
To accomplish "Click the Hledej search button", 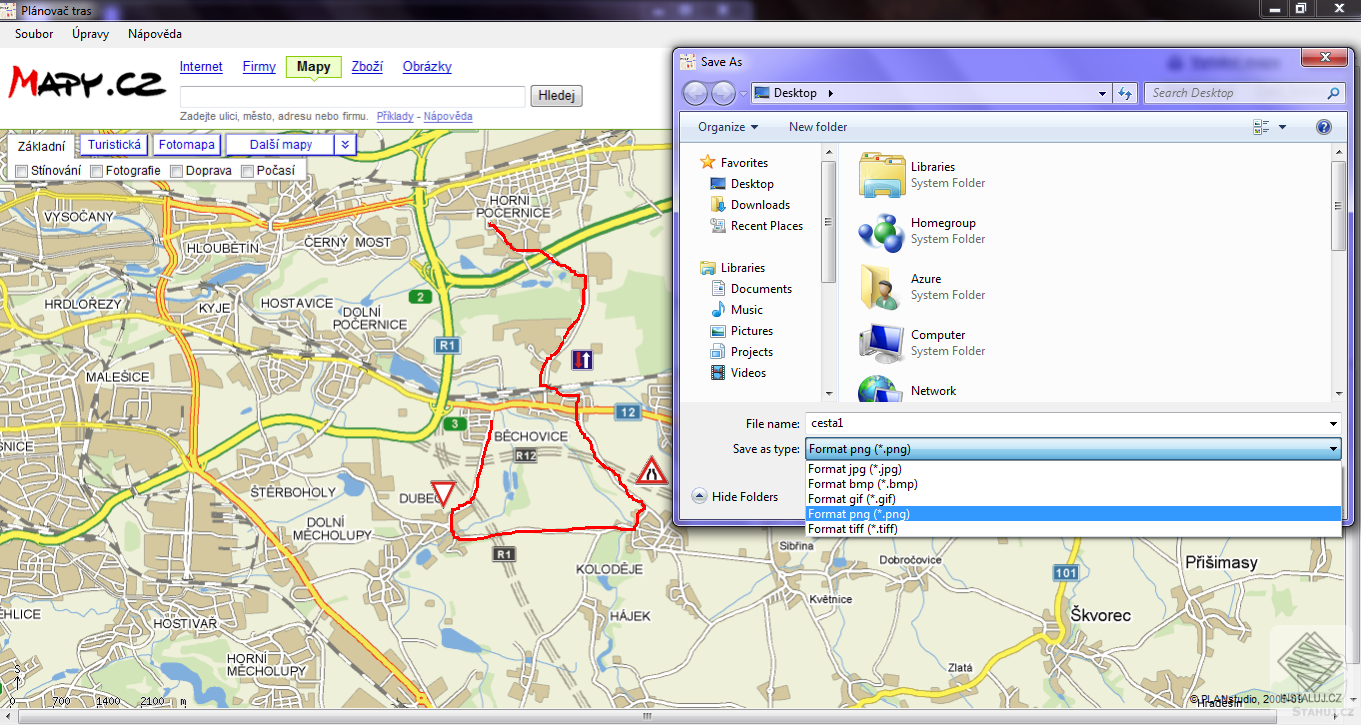I will tap(556, 95).
